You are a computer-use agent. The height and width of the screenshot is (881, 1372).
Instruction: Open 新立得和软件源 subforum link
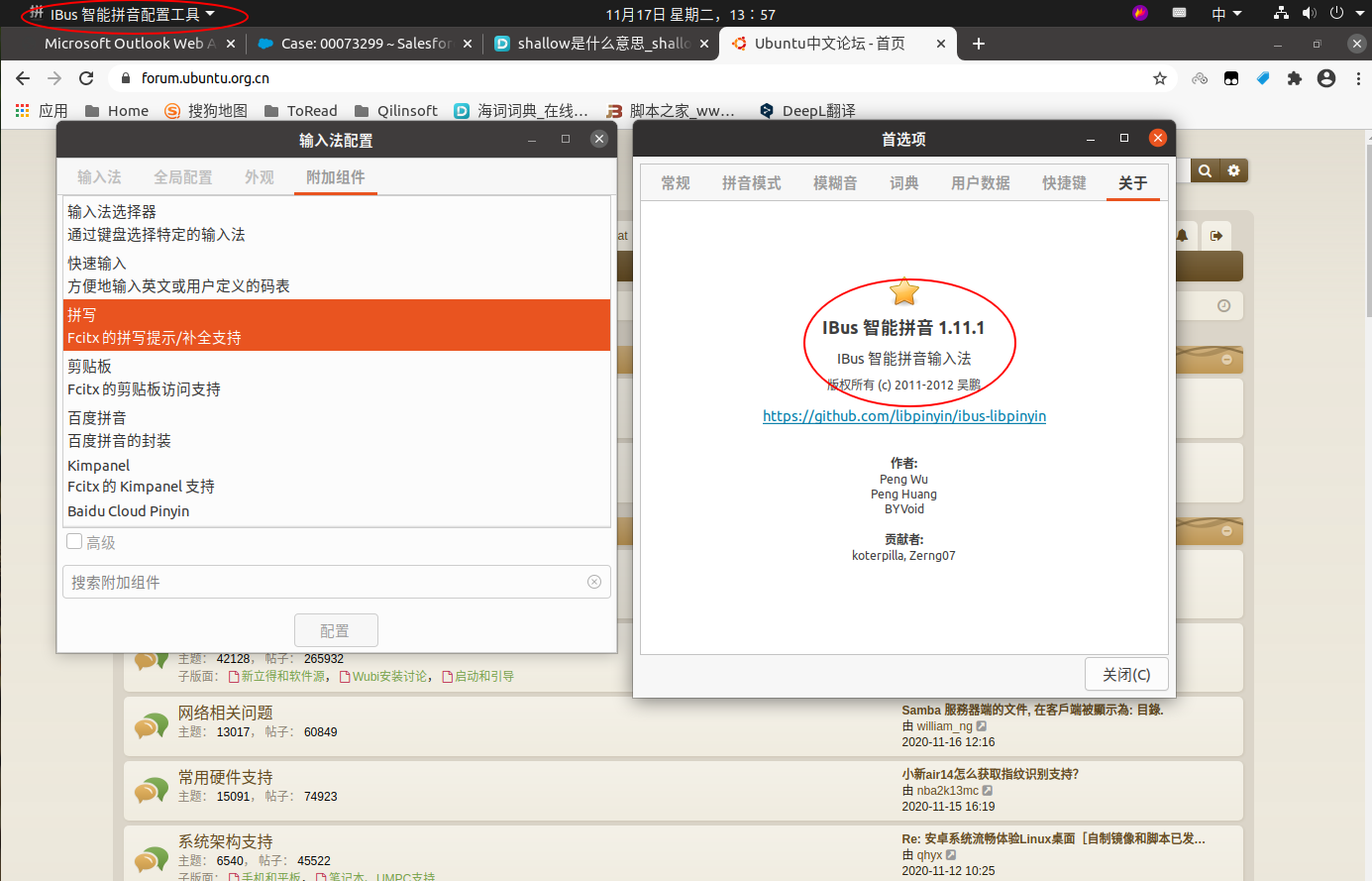tap(283, 676)
